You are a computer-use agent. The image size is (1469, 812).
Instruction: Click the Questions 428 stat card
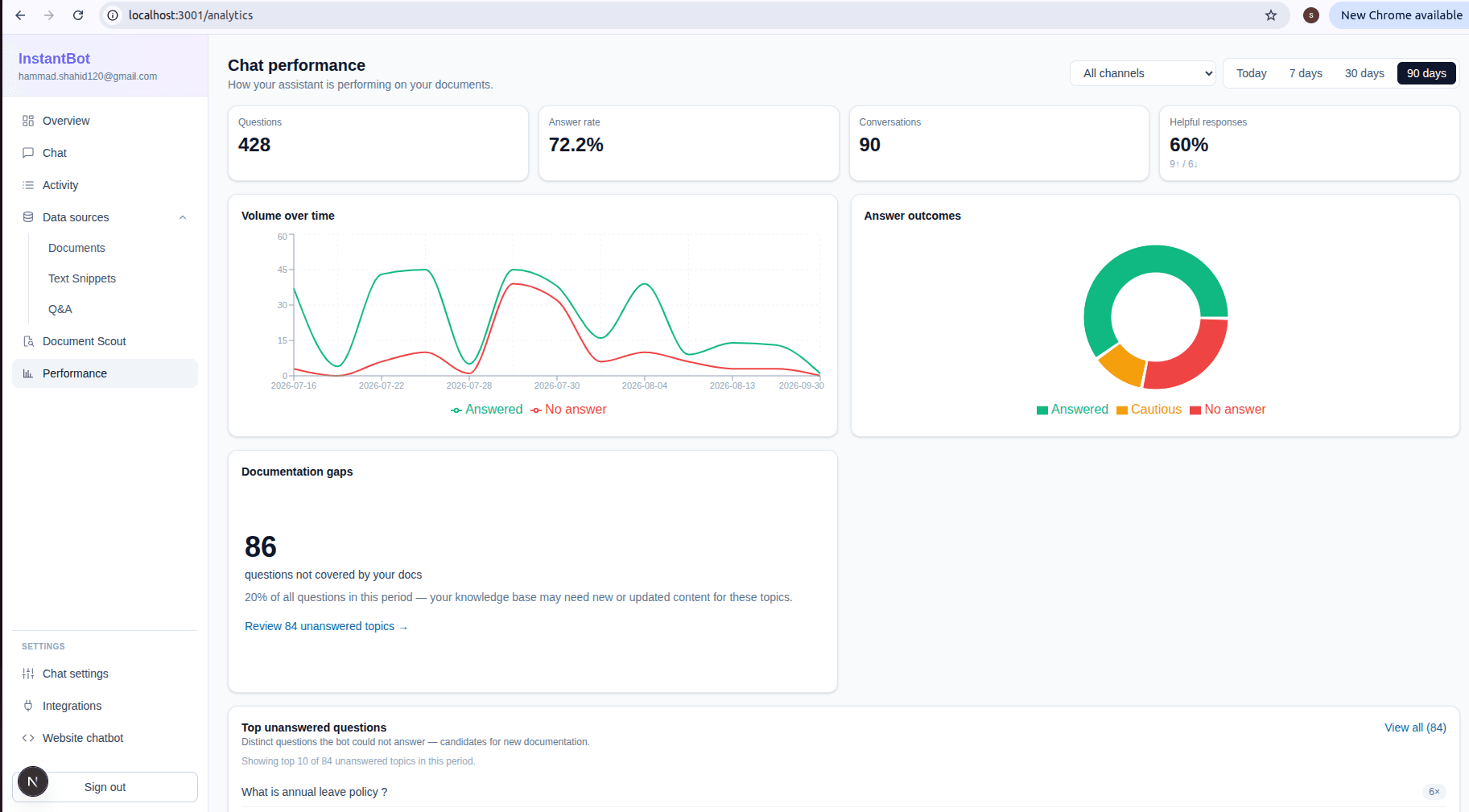(x=378, y=143)
